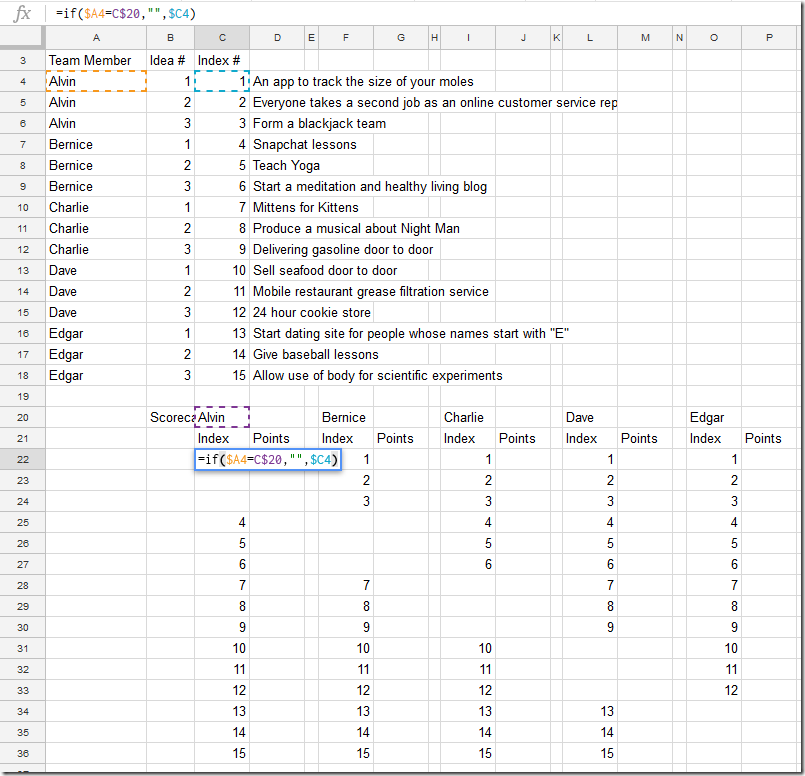This screenshot has width=805, height=776.
Task: Click Charlie in row 10
Action: 96,208
